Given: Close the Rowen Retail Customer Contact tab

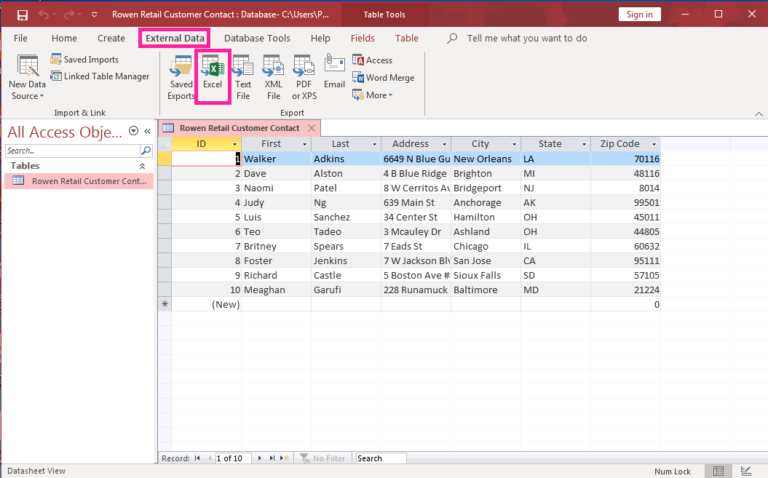Looking at the screenshot, I should click(x=312, y=128).
